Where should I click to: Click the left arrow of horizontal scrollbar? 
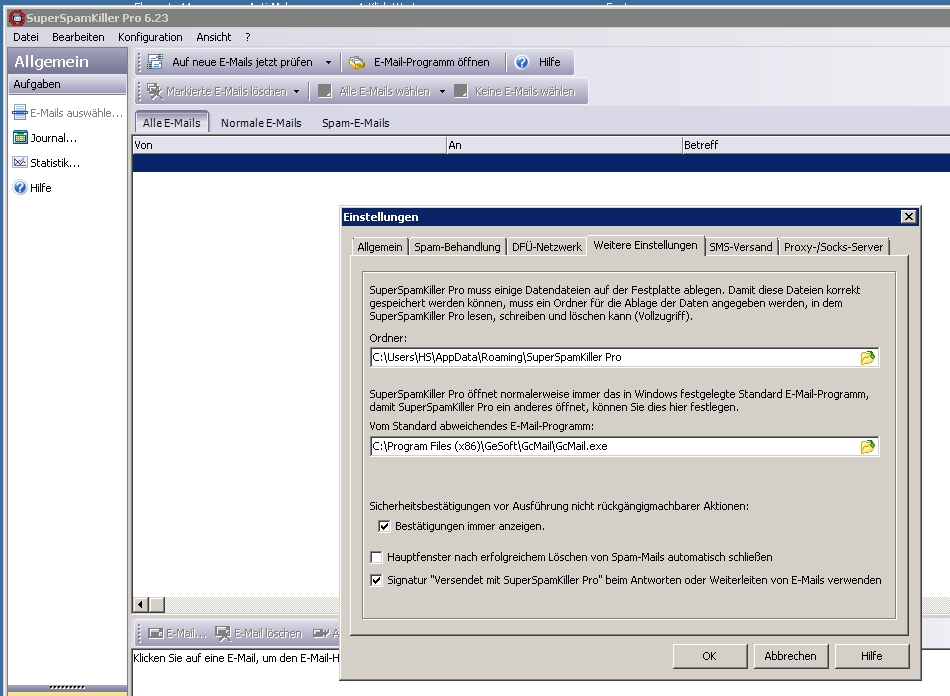141,605
